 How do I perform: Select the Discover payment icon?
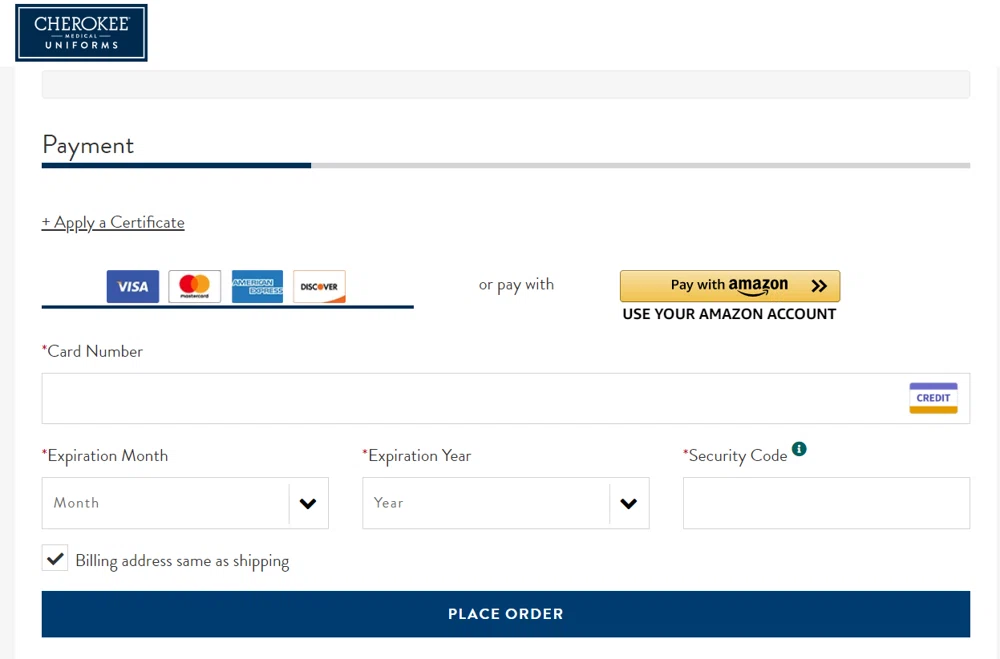pyautogui.click(x=318, y=286)
